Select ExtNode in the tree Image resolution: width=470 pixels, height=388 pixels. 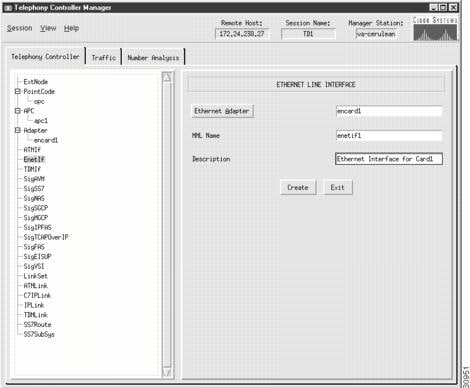[x=36, y=82]
